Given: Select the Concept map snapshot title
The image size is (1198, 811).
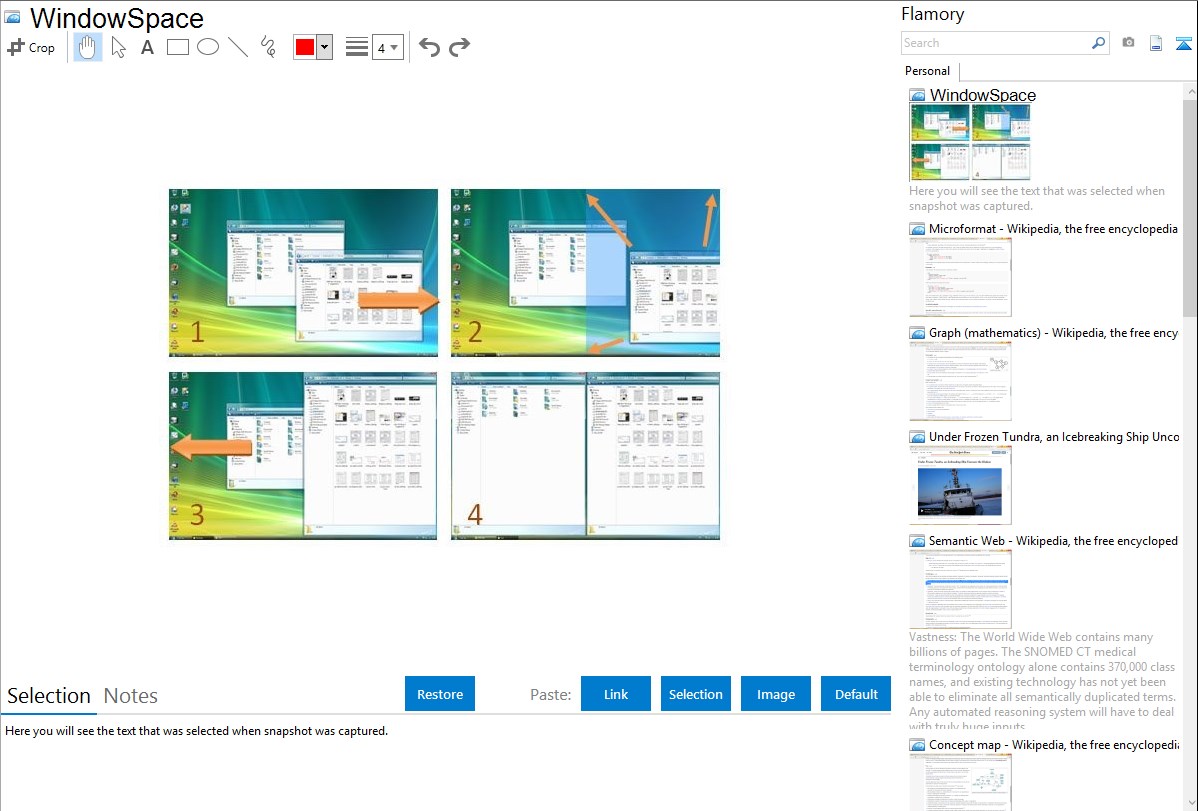Looking at the screenshot, I should 1053,744.
